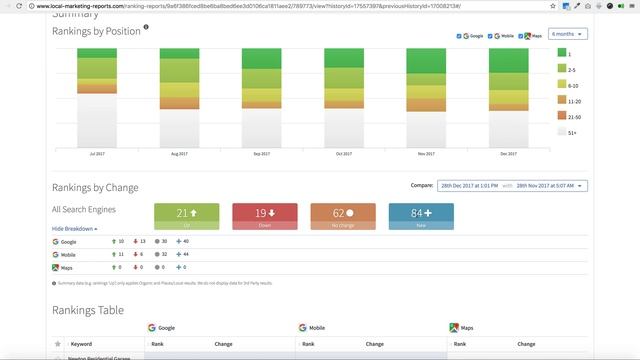Collapse the breakdown with Hide Breakdown

74,229
